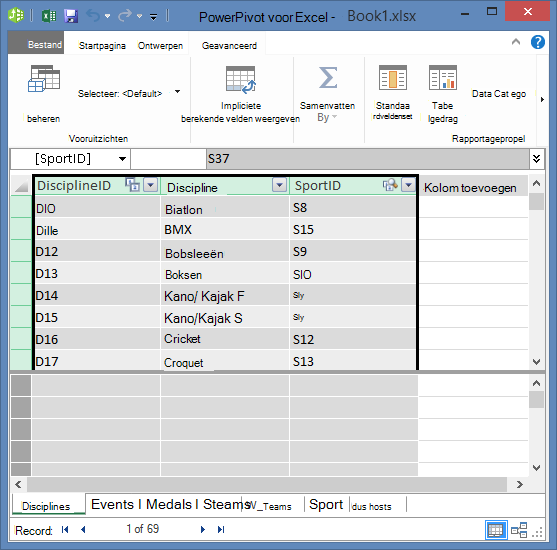557x550 pixels.
Task: Select SportID cell S12
Action: coord(353,339)
